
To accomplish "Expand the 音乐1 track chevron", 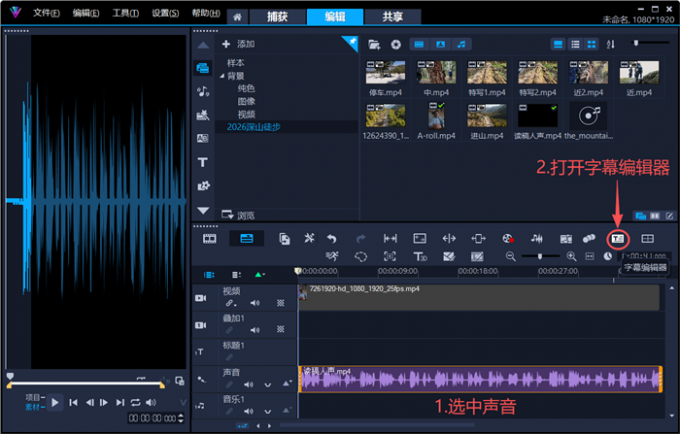I will point(268,411).
